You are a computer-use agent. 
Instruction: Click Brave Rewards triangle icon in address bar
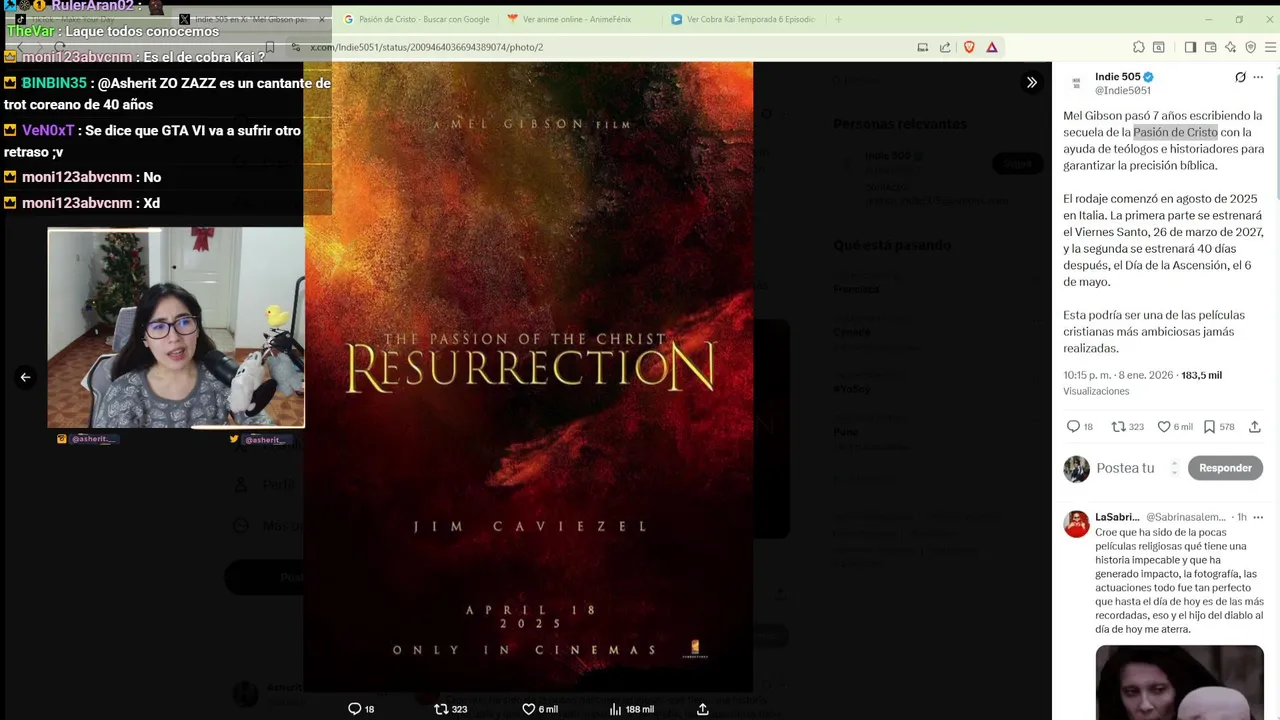click(x=992, y=47)
